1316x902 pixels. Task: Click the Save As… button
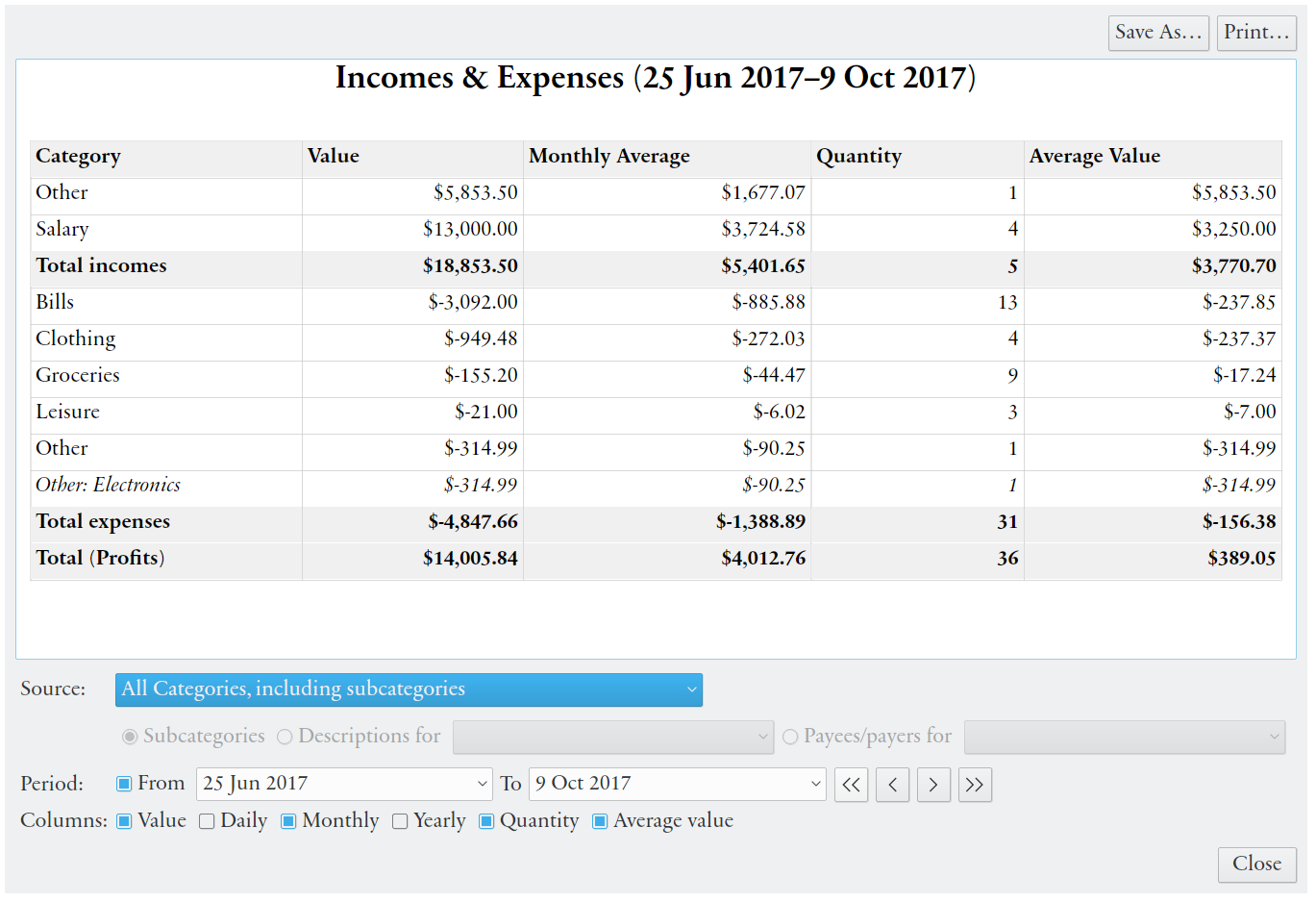[x=1157, y=33]
